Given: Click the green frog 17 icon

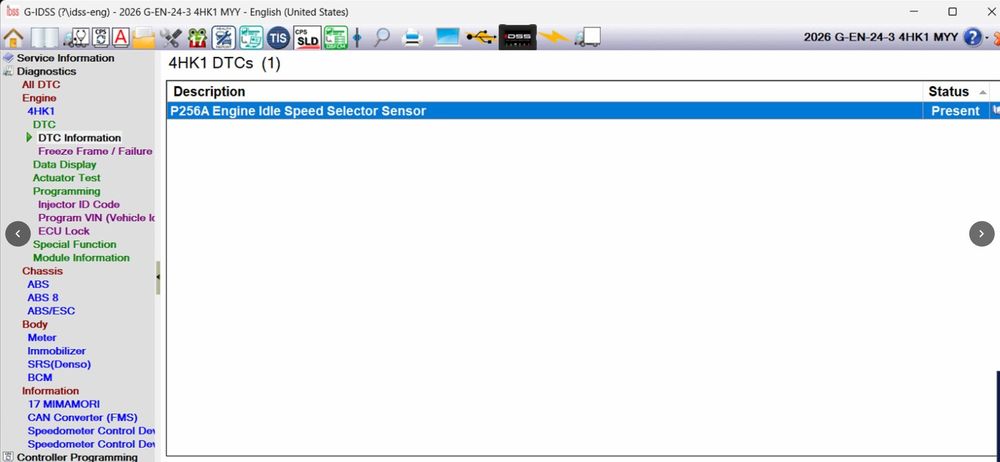Looking at the screenshot, I should click(x=197, y=38).
